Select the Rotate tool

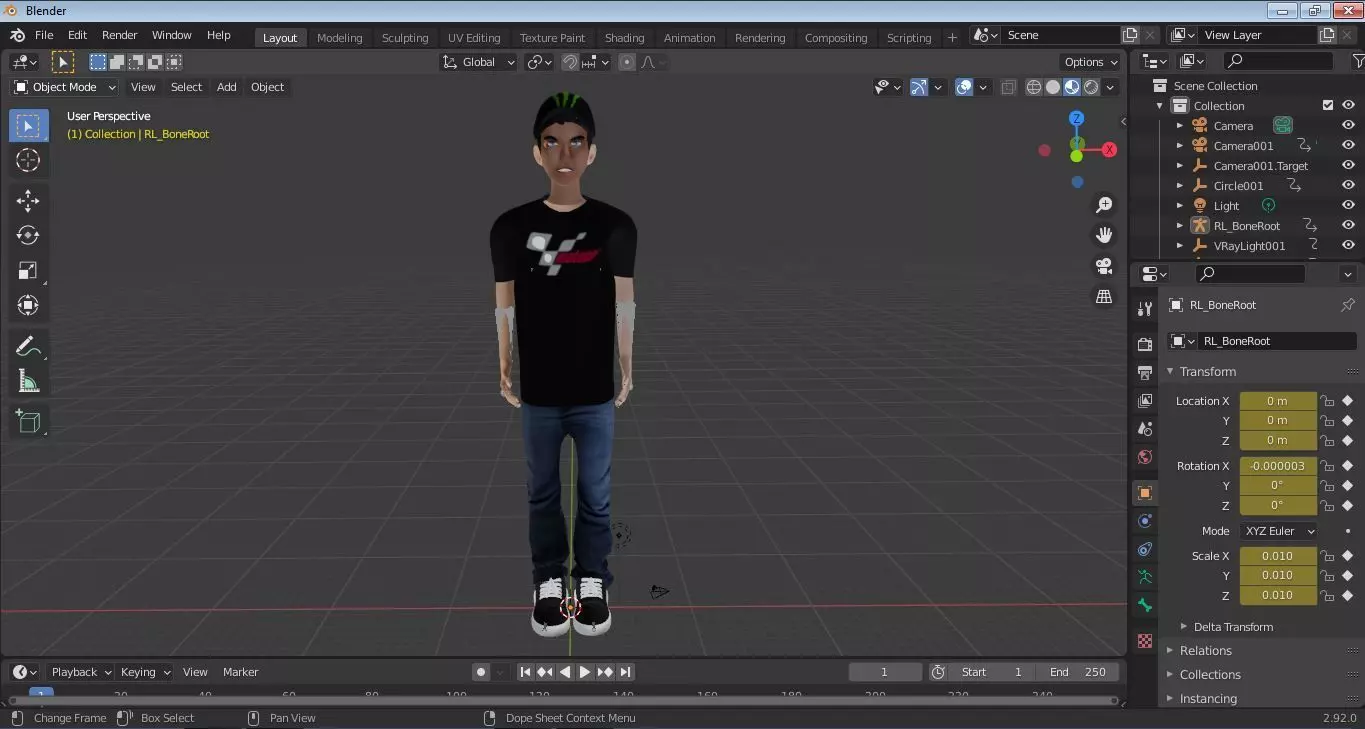click(x=28, y=236)
